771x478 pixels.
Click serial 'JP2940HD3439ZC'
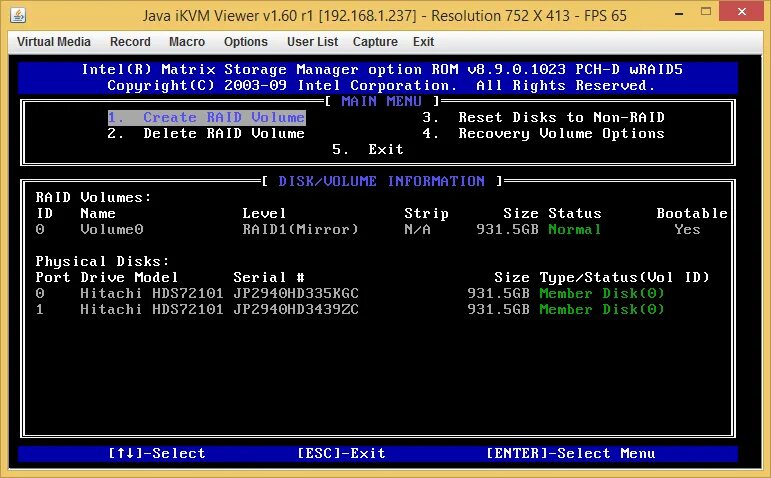tap(296, 309)
